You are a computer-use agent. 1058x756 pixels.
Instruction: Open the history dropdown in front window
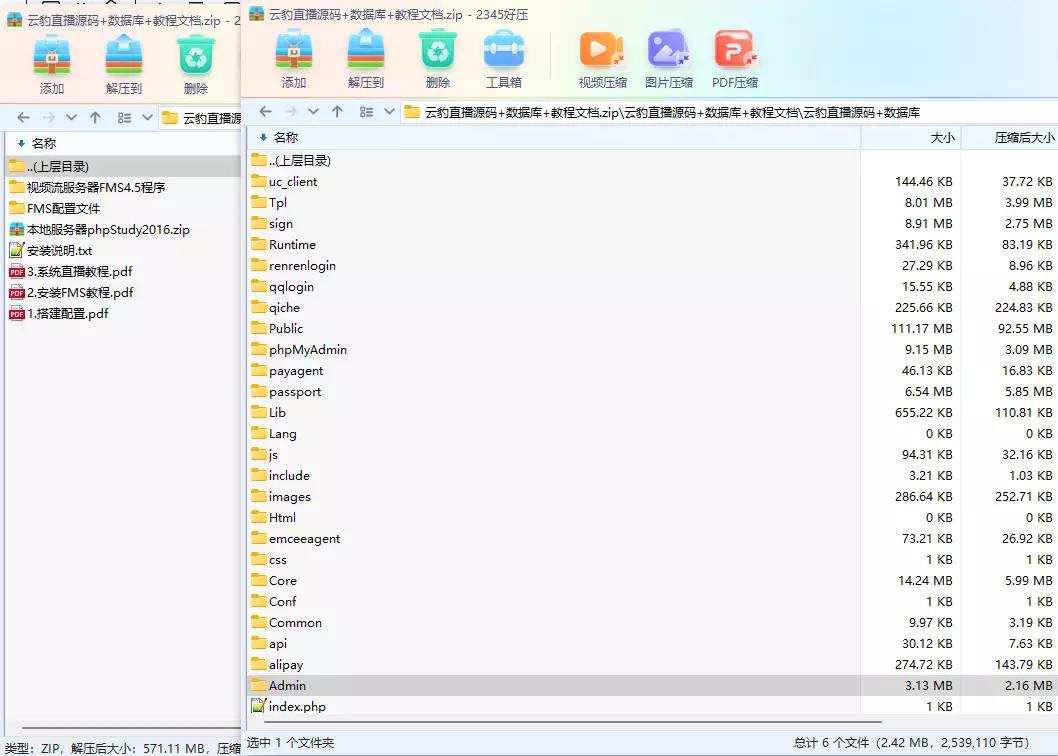tap(313, 111)
